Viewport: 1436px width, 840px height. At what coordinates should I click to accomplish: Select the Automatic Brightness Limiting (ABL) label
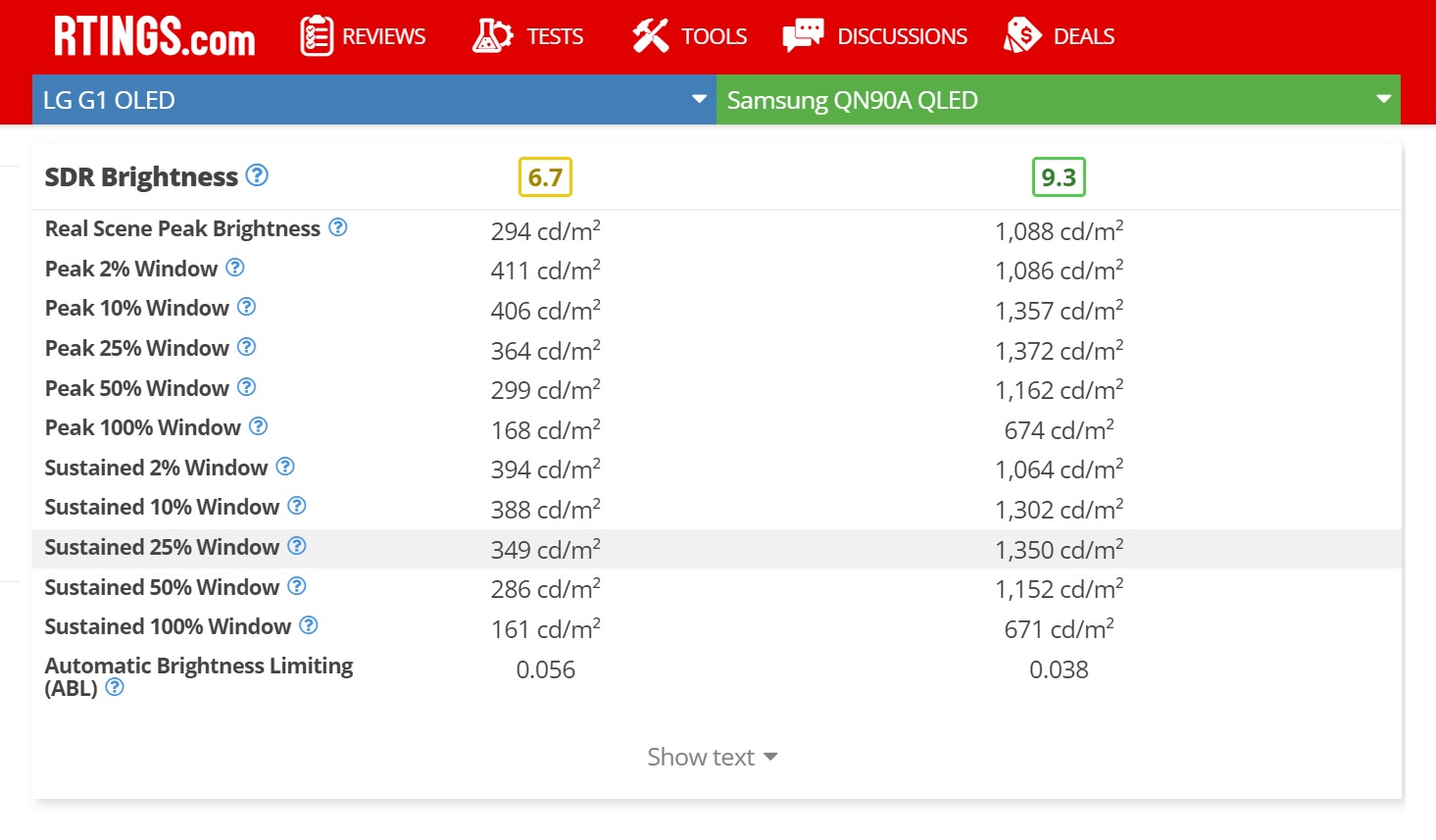pyautogui.click(x=199, y=676)
